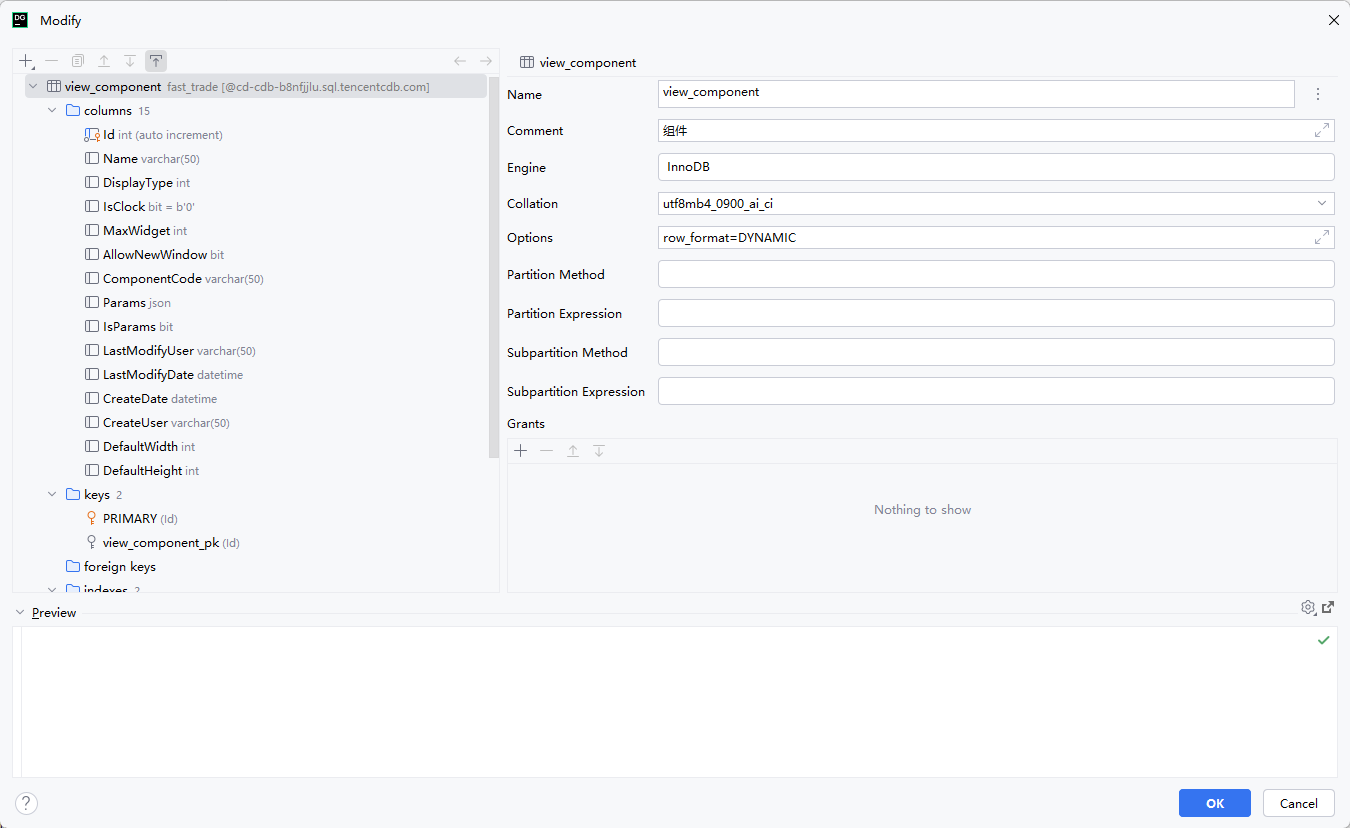
Task: Click the duplicate object icon in tree toolbar
Action: [x=78, y=61]
